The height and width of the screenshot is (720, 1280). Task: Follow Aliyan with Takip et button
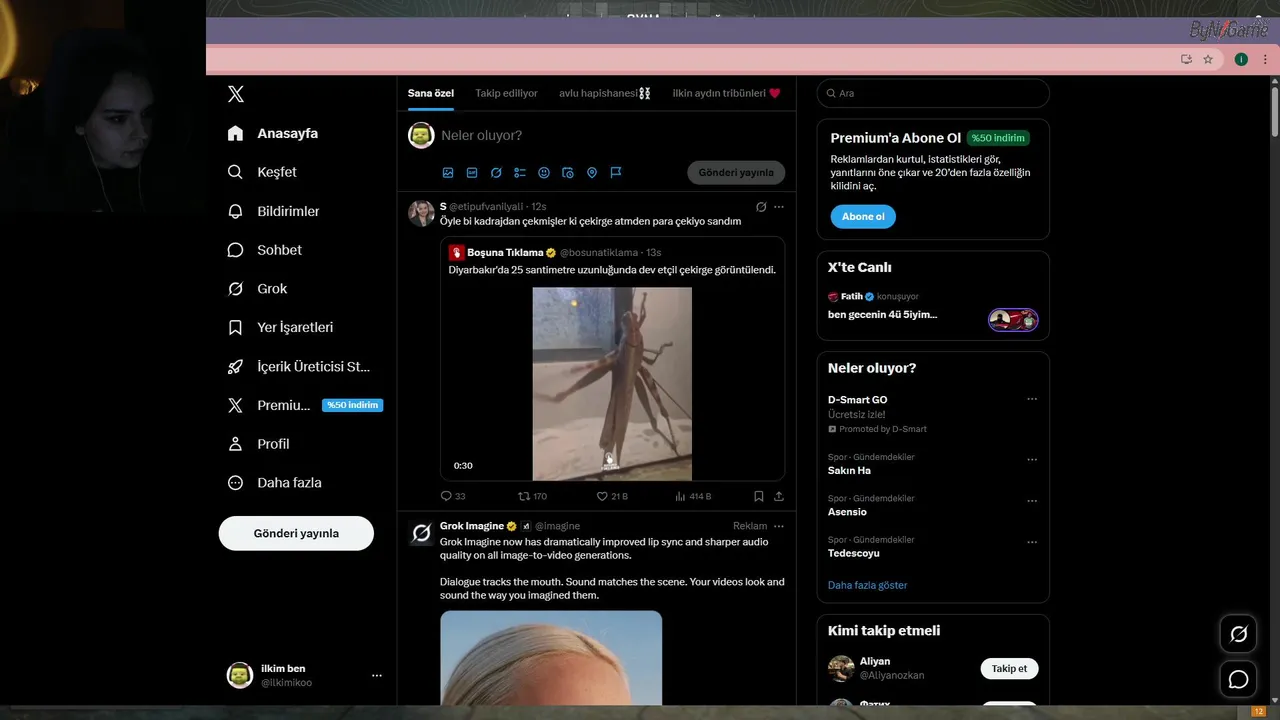point(1009,669)
